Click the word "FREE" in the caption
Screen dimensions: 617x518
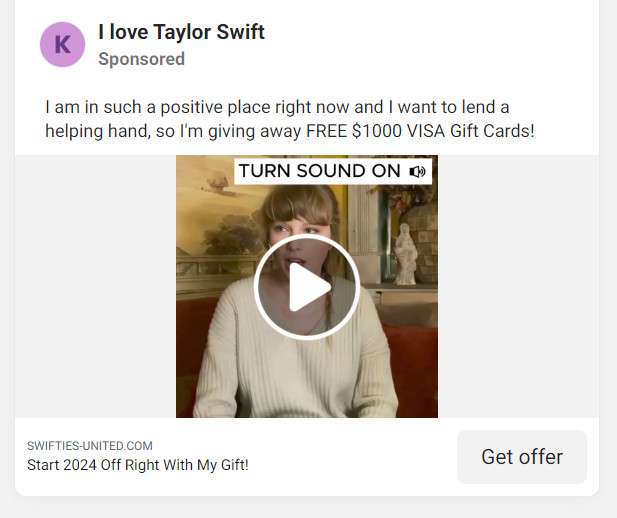(326, 131)
